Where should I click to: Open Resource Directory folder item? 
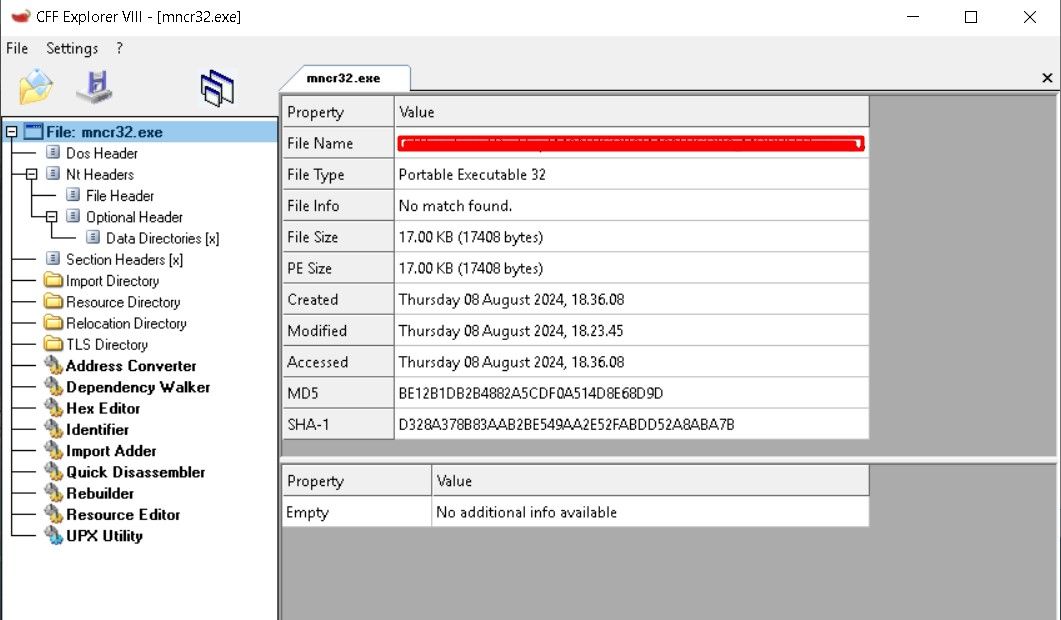[122, 303]
